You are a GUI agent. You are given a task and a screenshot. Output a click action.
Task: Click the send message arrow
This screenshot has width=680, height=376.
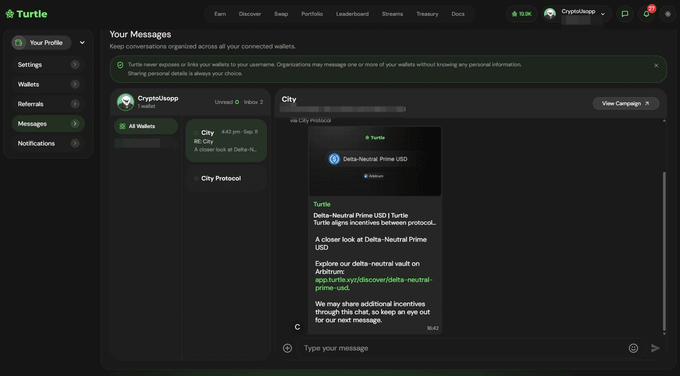coord(655,348)
